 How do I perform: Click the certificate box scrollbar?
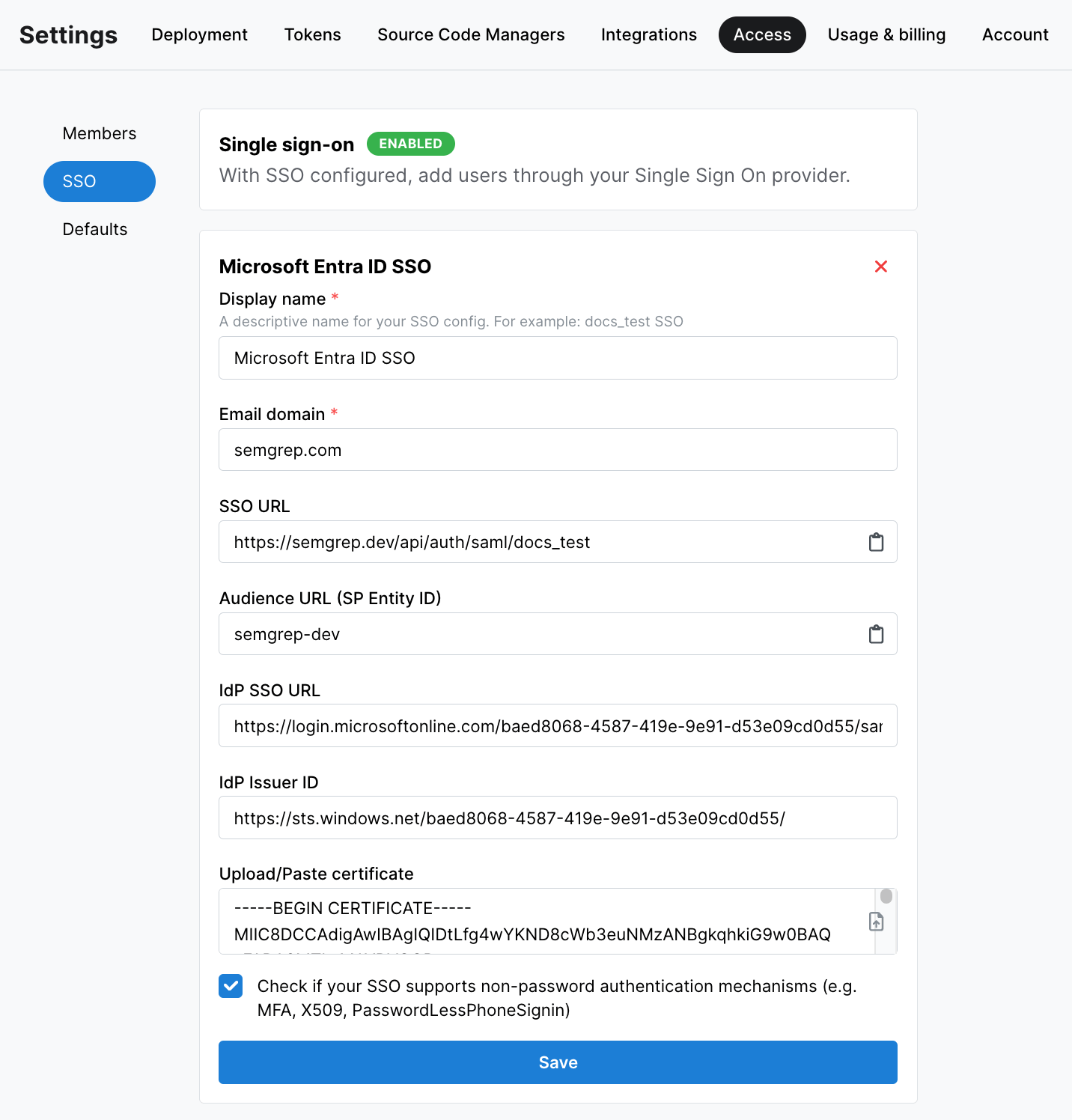coord(886,895)
